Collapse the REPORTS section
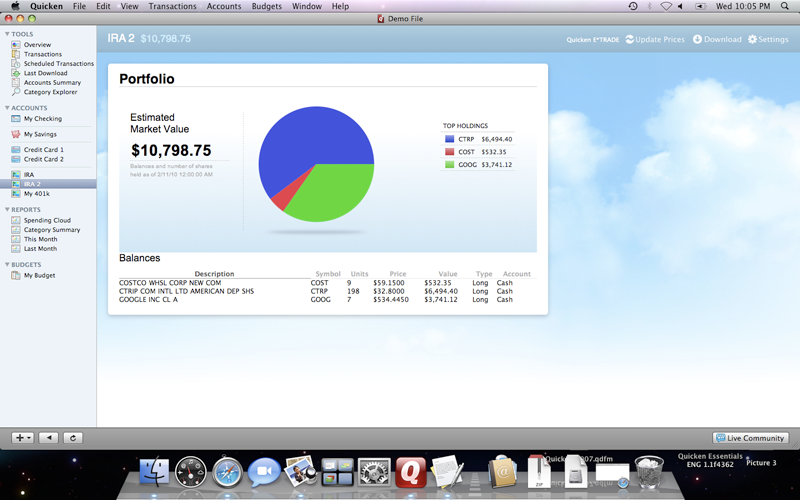800x500 pixels. point(7,210)
